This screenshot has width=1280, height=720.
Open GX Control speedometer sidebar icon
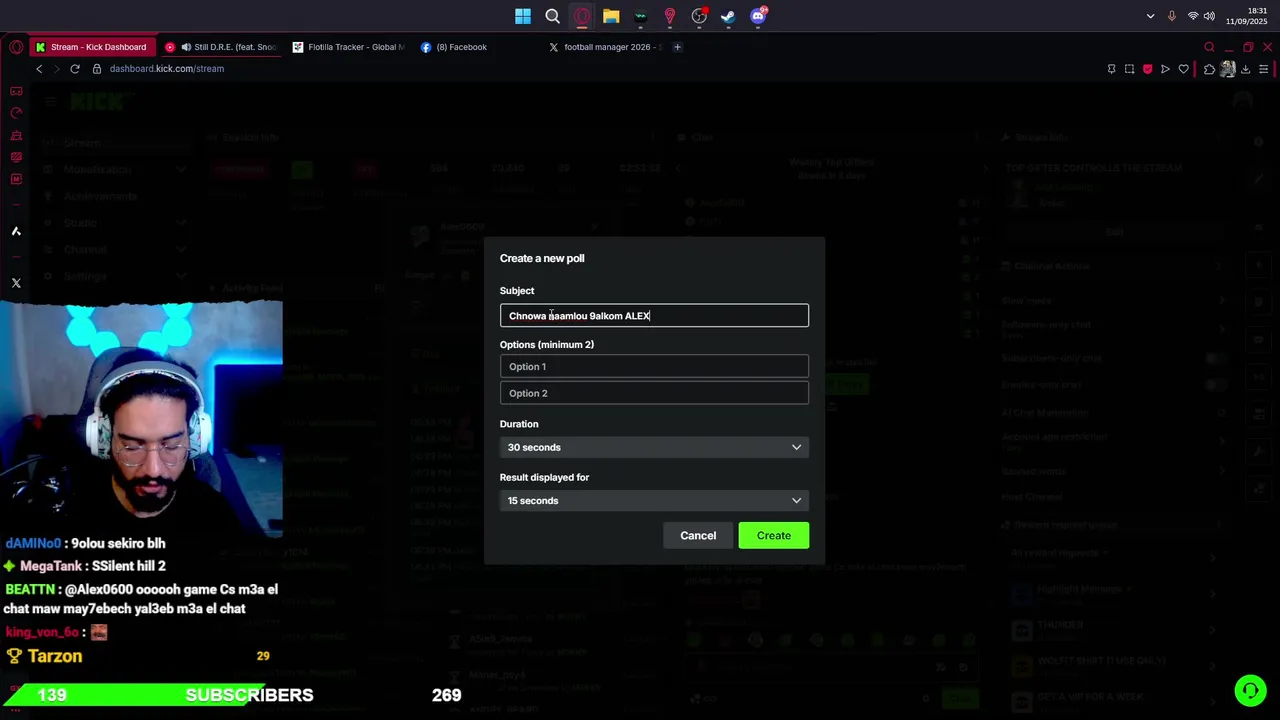[16, 113]
